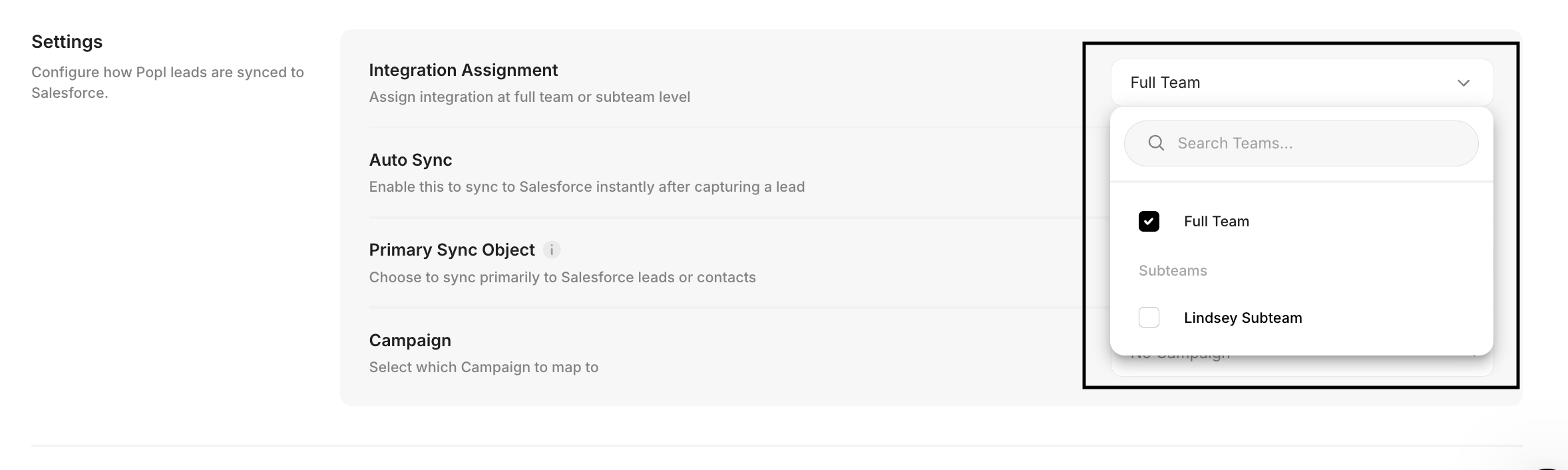The width and height of the screenshot is (1568, 470).
Task: Choose the Lindsey Subteam option label
Action: tap(1243, 318)
